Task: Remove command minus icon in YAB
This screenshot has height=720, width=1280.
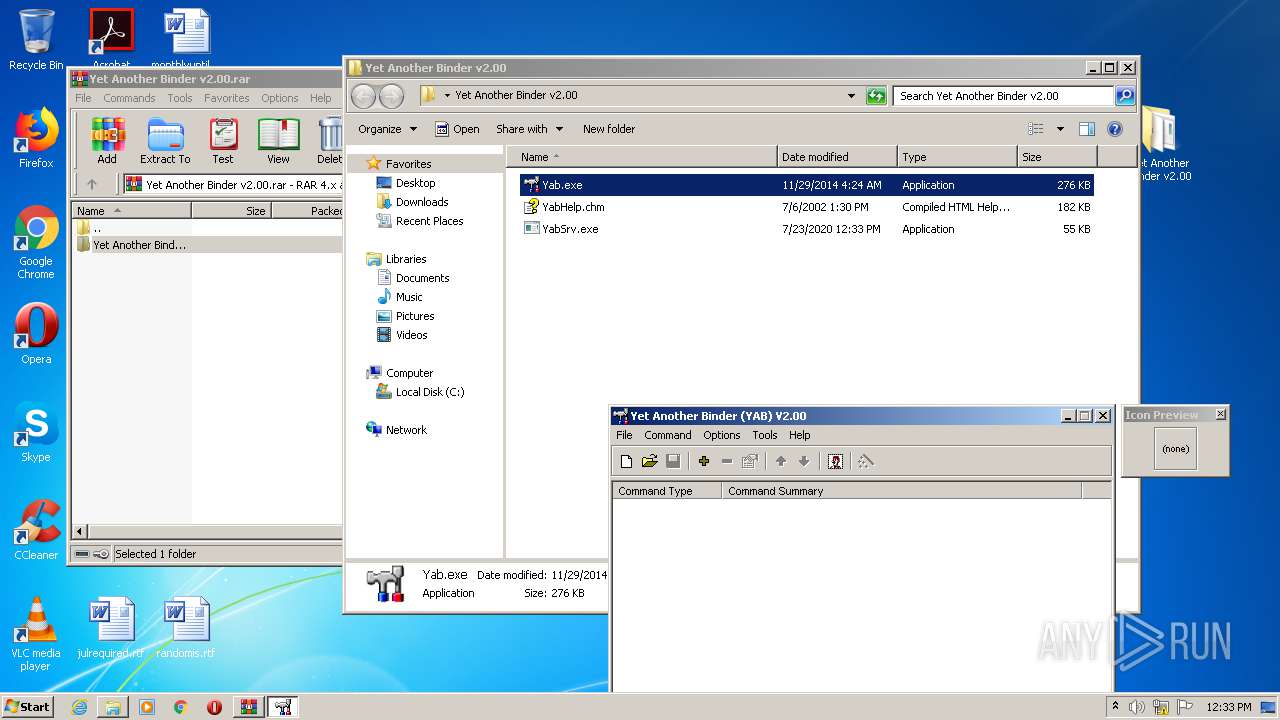Action: tap(727, 461)
